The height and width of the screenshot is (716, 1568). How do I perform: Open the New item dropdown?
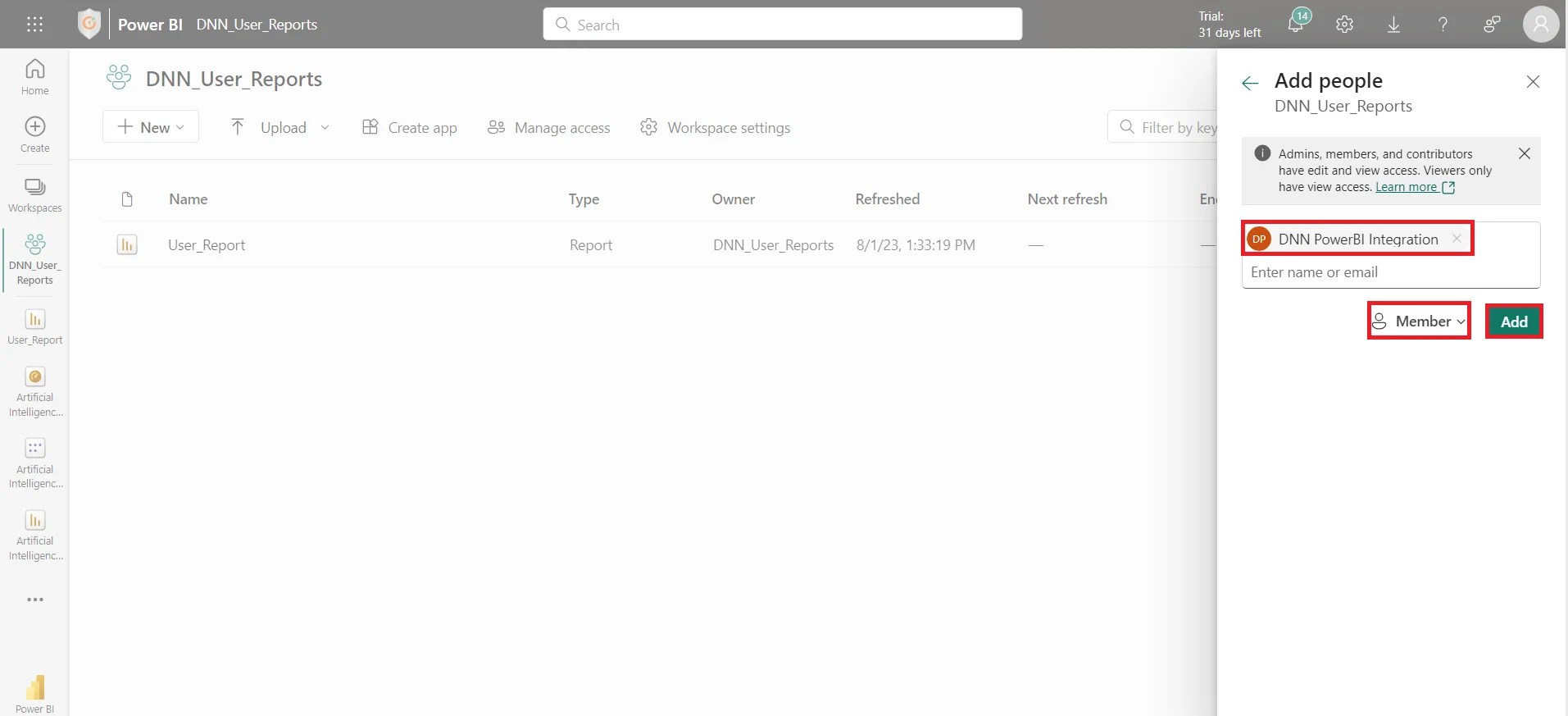click(x=151, y=127)
